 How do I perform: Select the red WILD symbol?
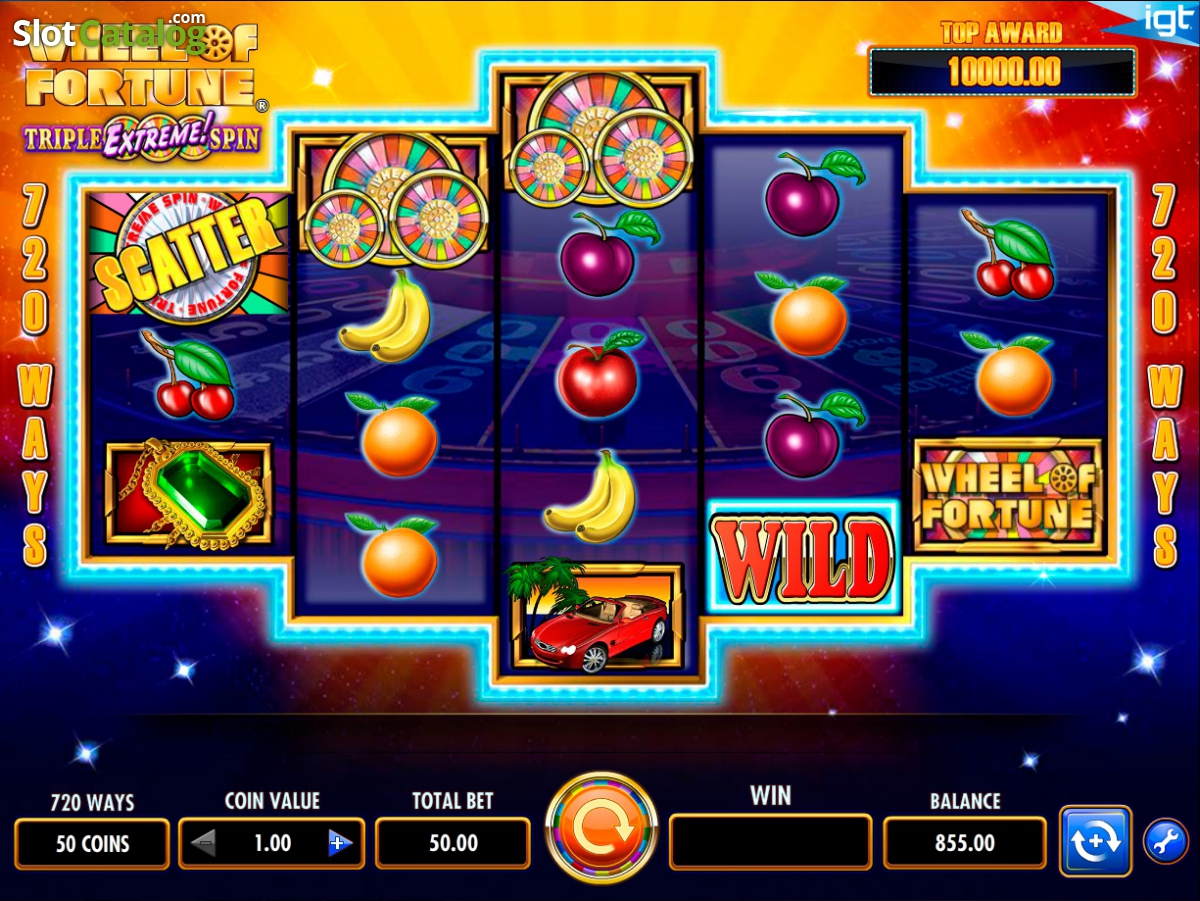pyautogui.click(x=805, y=558)
